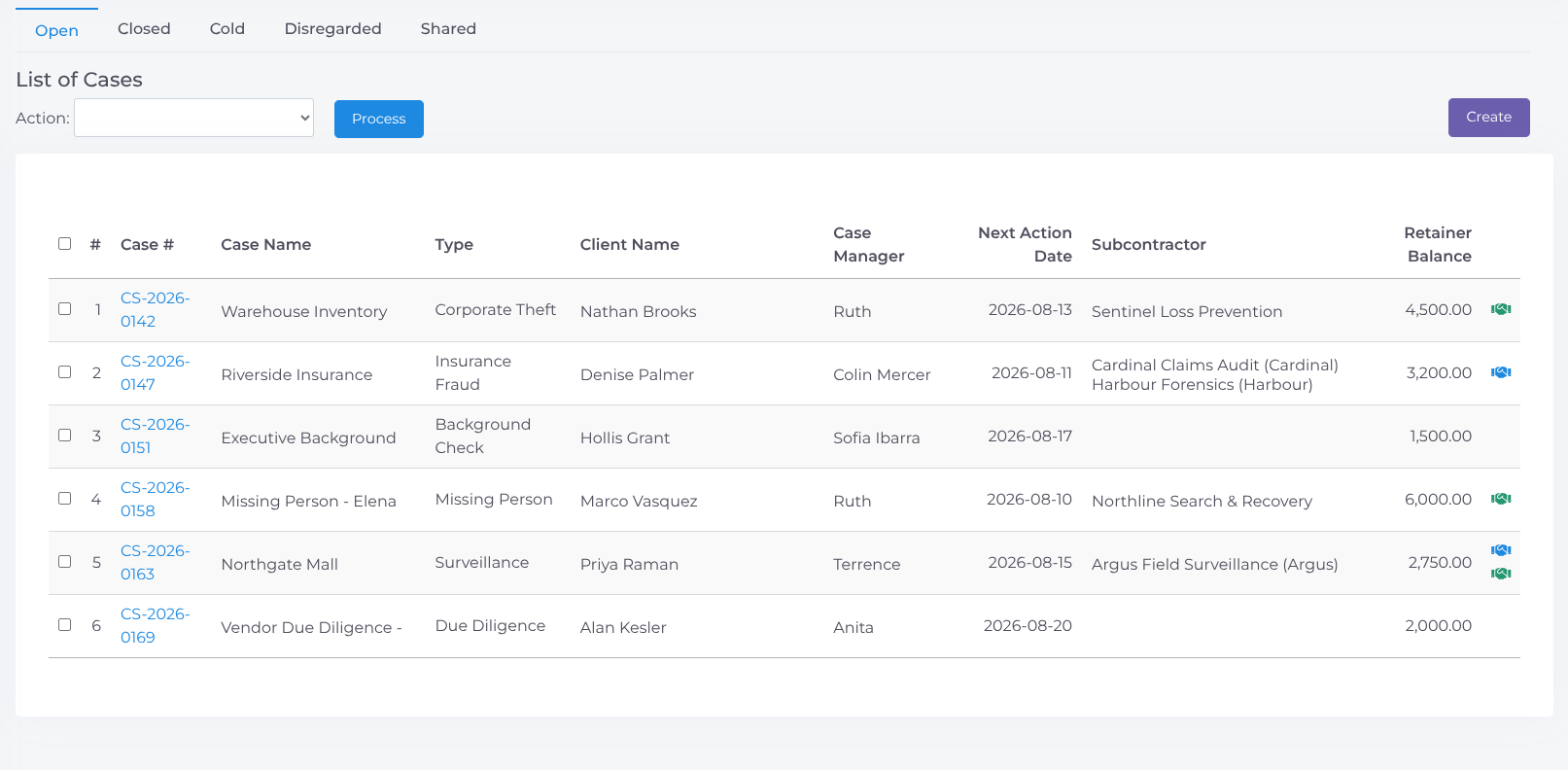This screenshot has width=1568, height=770.
Task: Switch to the Closed tab
Action: coord(144,29)
